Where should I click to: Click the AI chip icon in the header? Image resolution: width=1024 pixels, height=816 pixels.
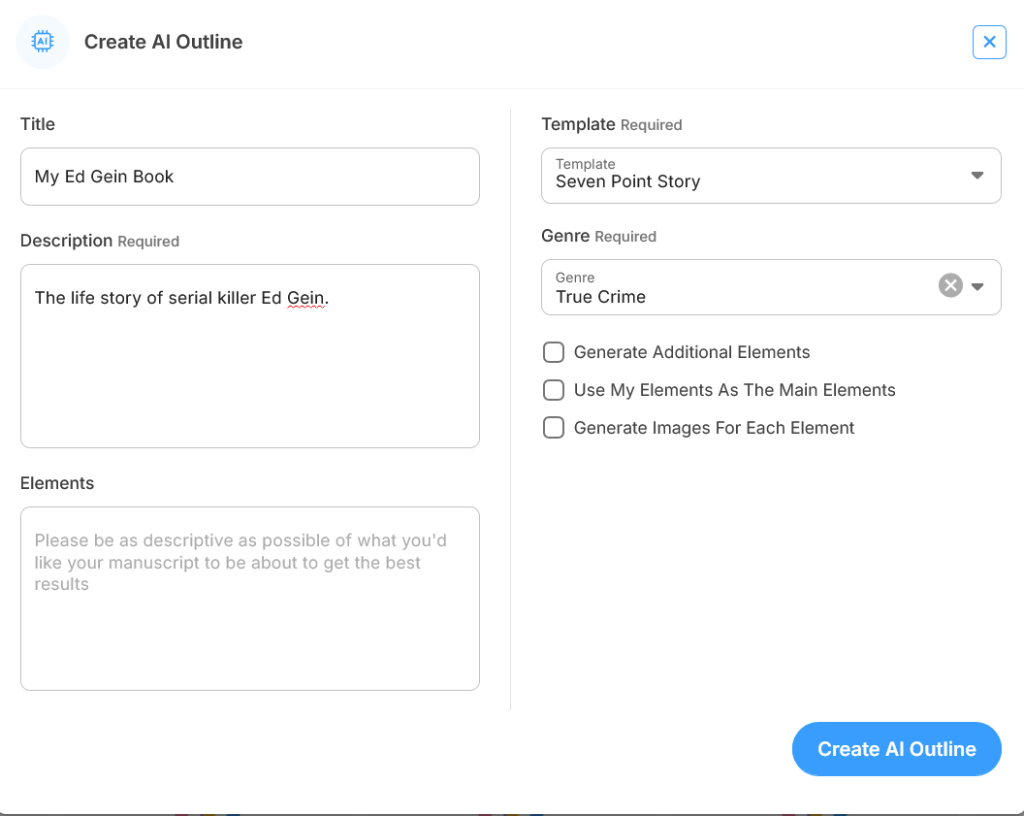(43, 42)
